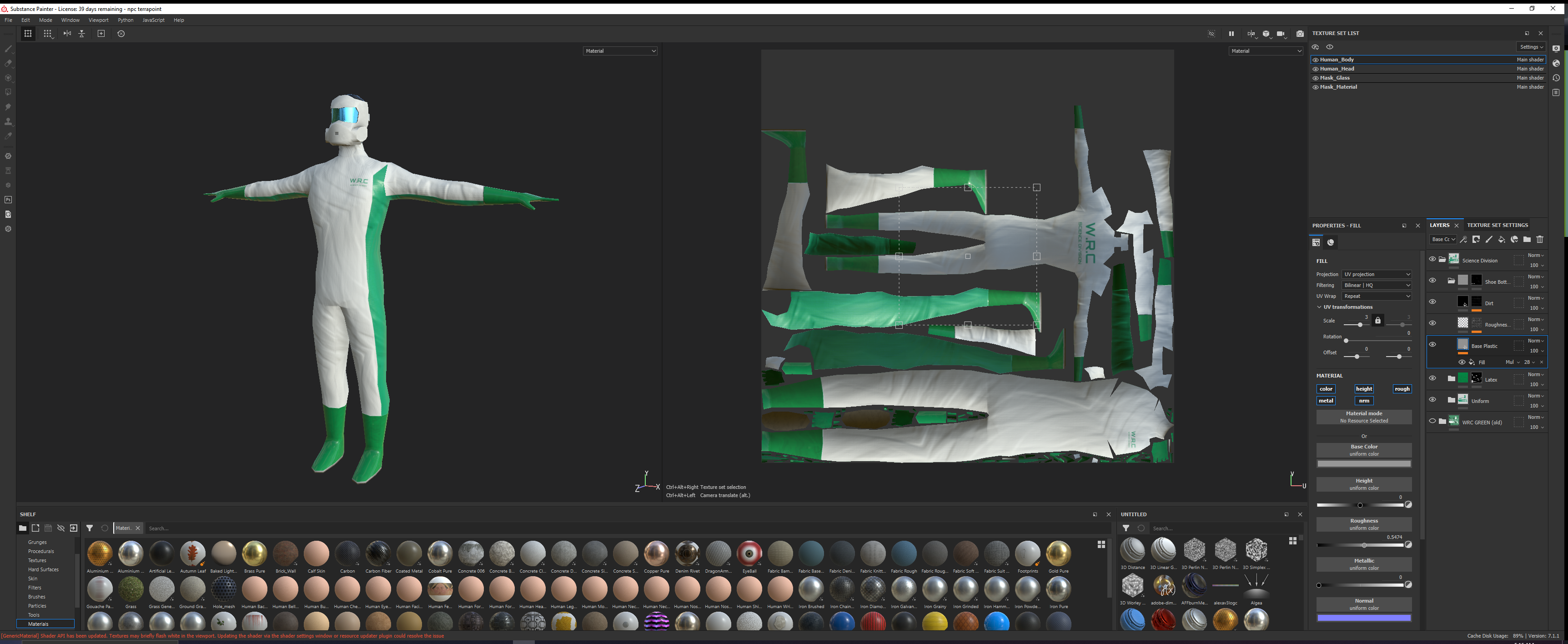Collapse the UV transformations section

click(x=1320, y=307)
